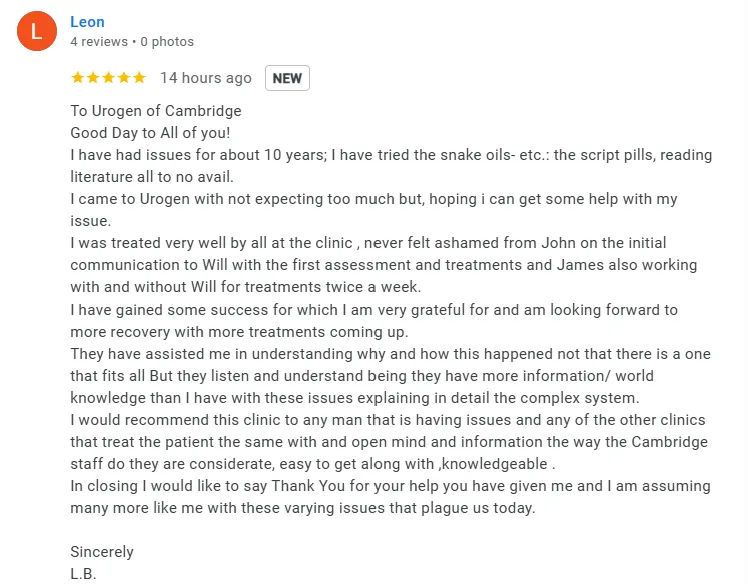
Task: Click the NEW badge beside timestamp
Action: click(287, 78)
